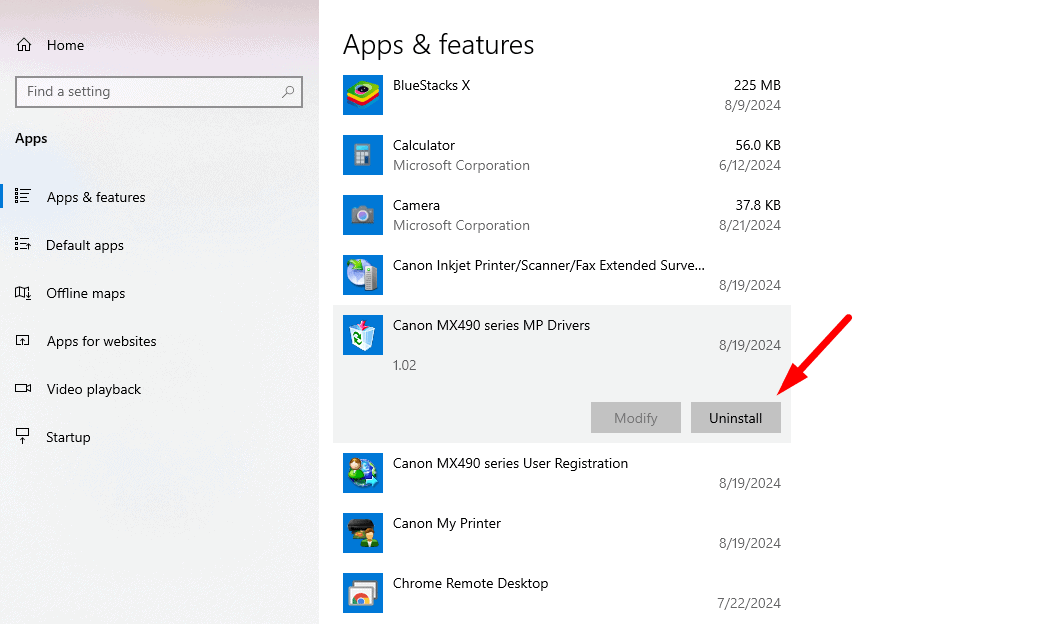Click the Calculator app icon
1046x624 pixels.
pos(363,155)
